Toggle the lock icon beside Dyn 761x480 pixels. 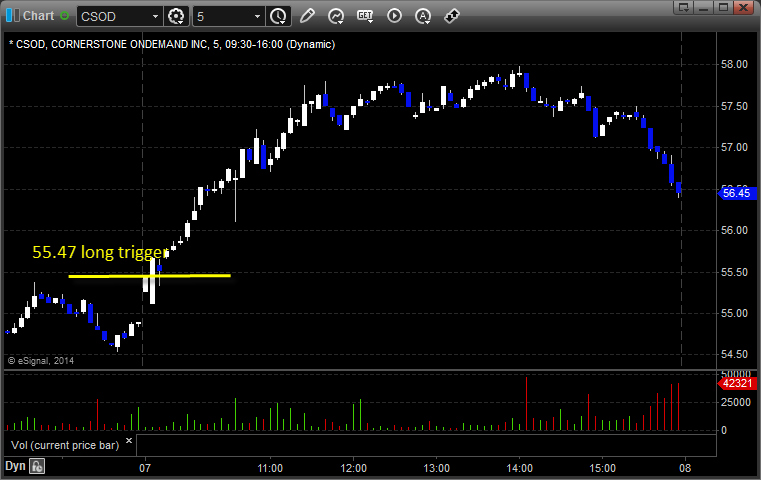37,466
